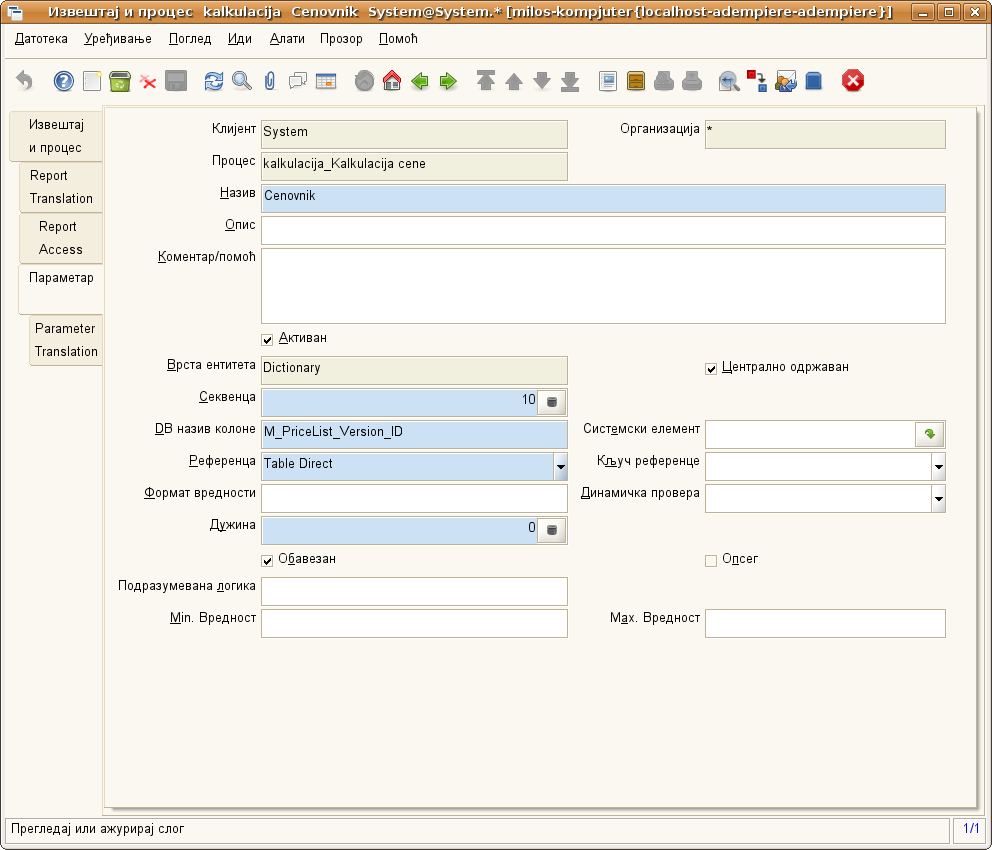The image size is (992, 850).
Task: Open the Референца Table Direct dropdown
Action: pos(561,467)
